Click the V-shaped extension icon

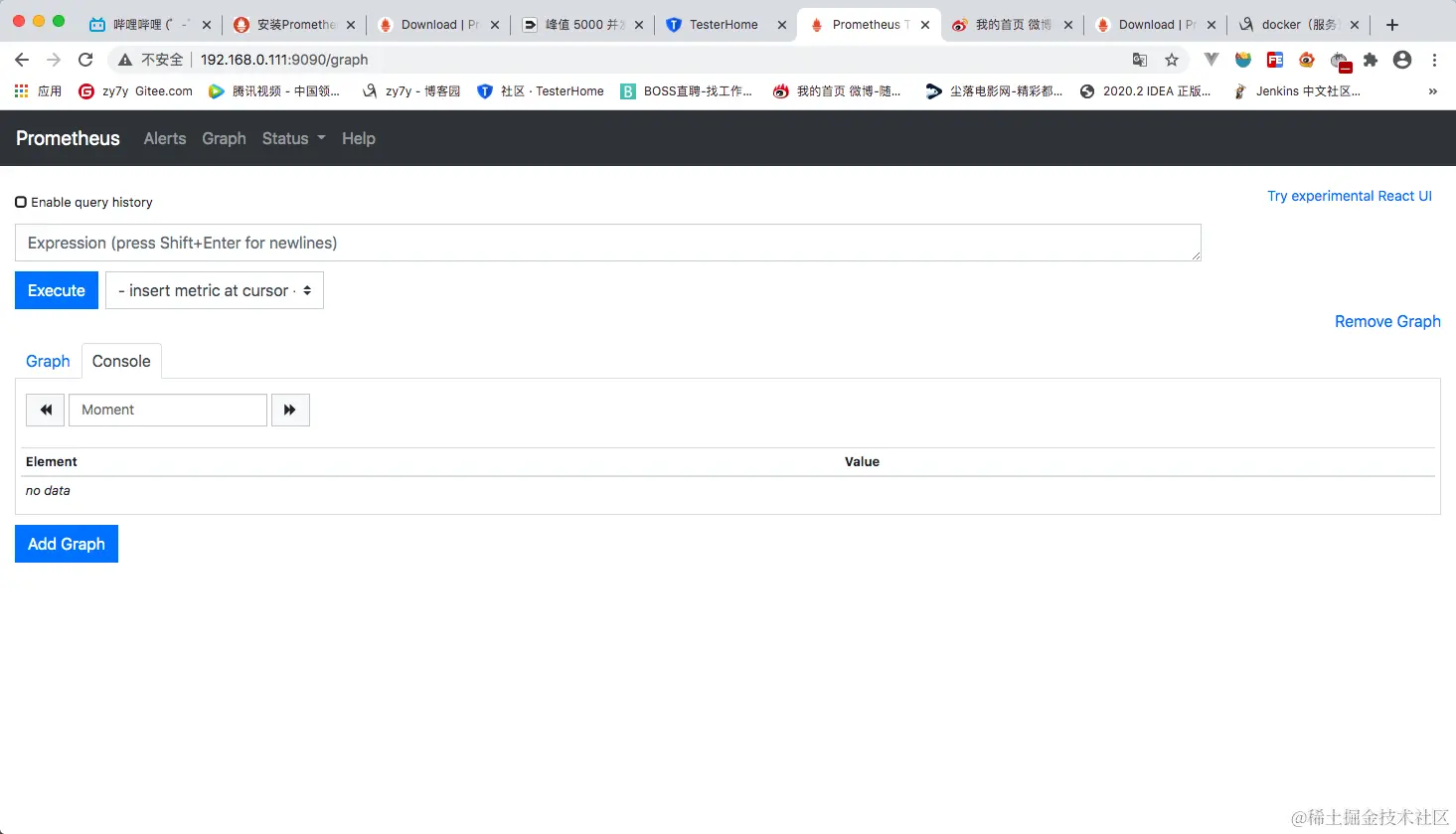pos(1211,60)
